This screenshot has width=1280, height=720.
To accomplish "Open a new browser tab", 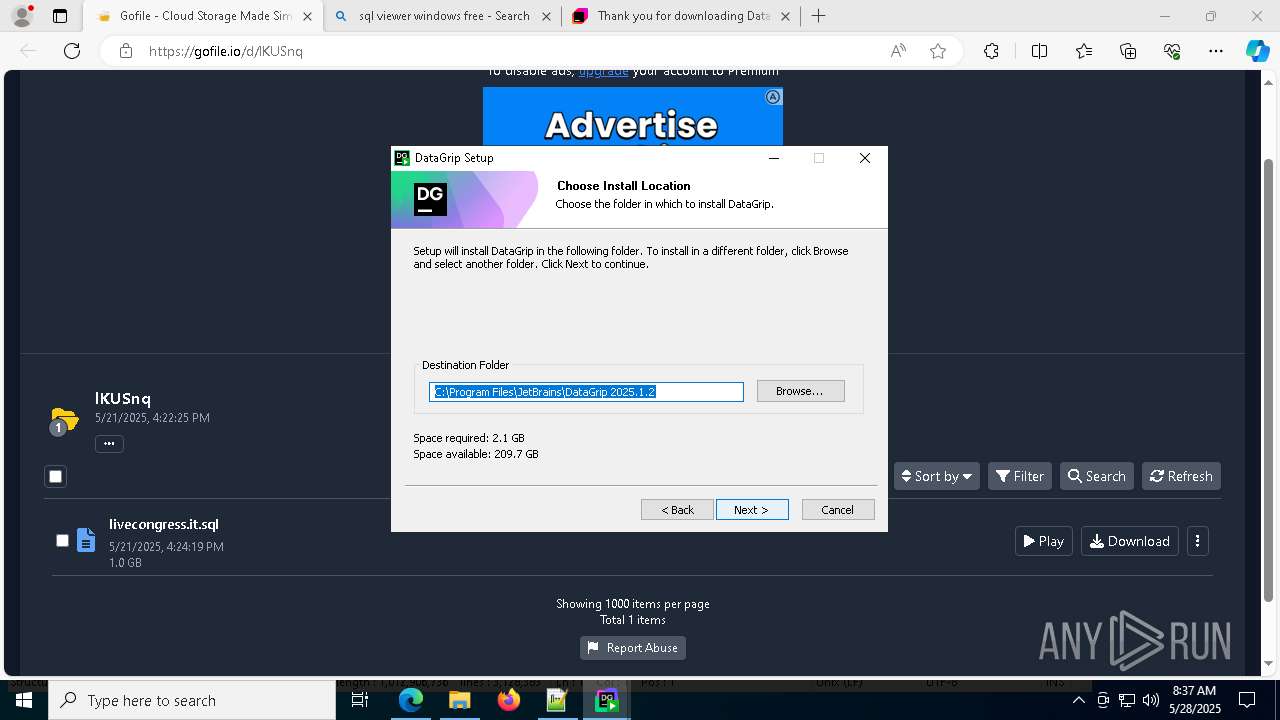I will click(x=819, y=16).
